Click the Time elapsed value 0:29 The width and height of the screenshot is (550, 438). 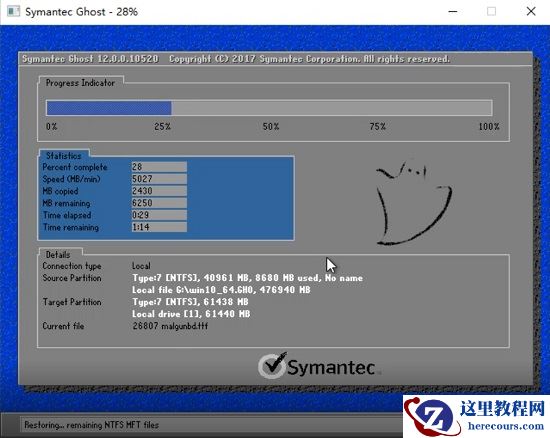159,215
